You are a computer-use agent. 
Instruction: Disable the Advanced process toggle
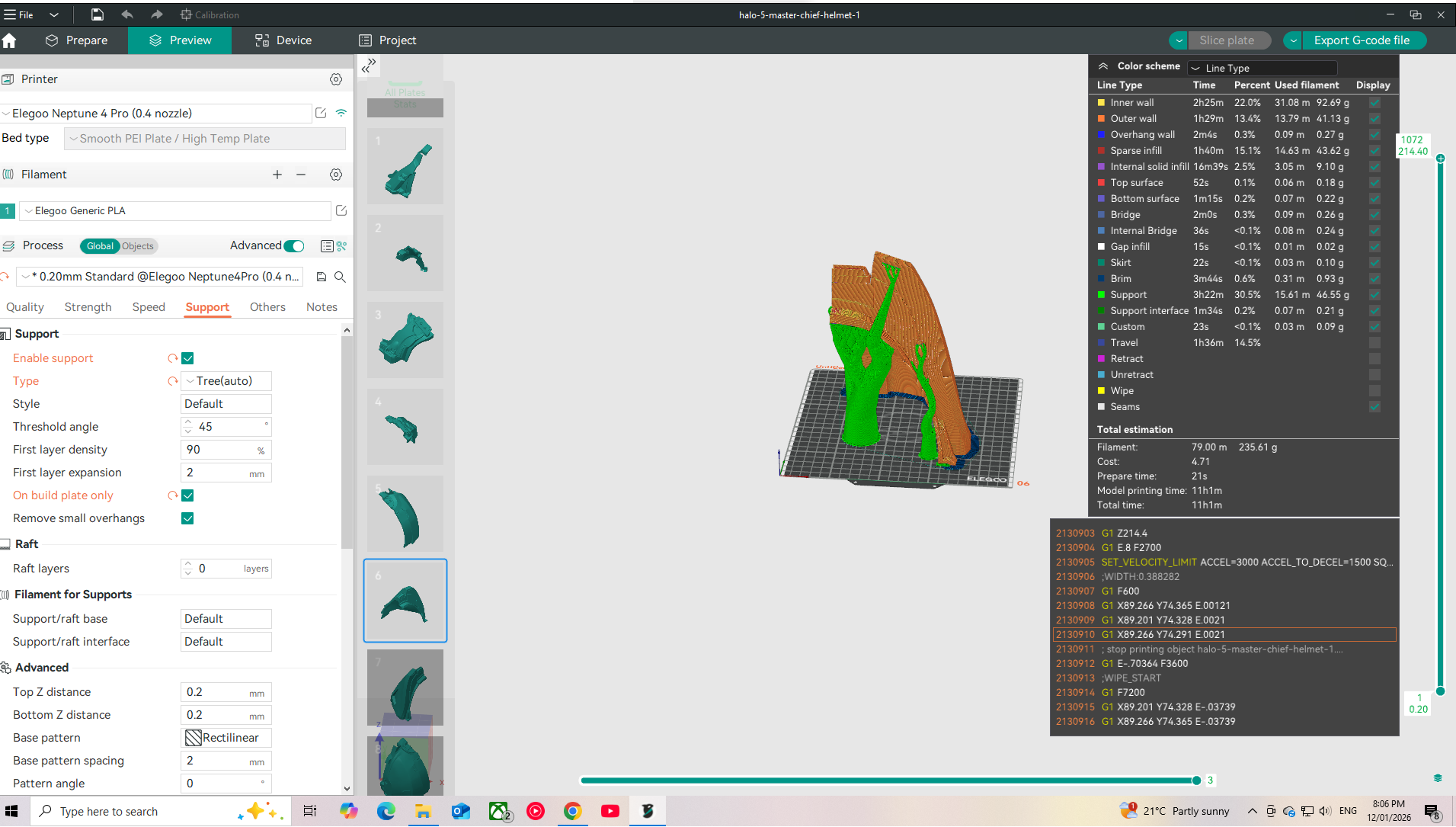[x=296, y=245]
